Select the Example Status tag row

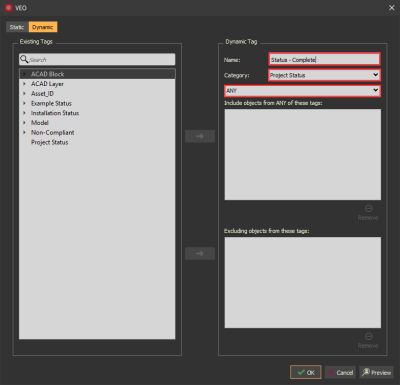(97, 103)
